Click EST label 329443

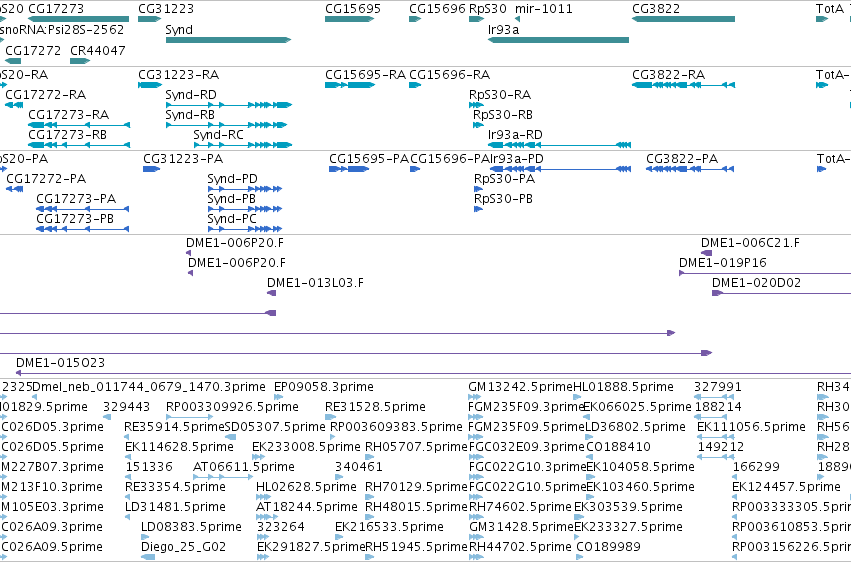click(x=126, y=407)
